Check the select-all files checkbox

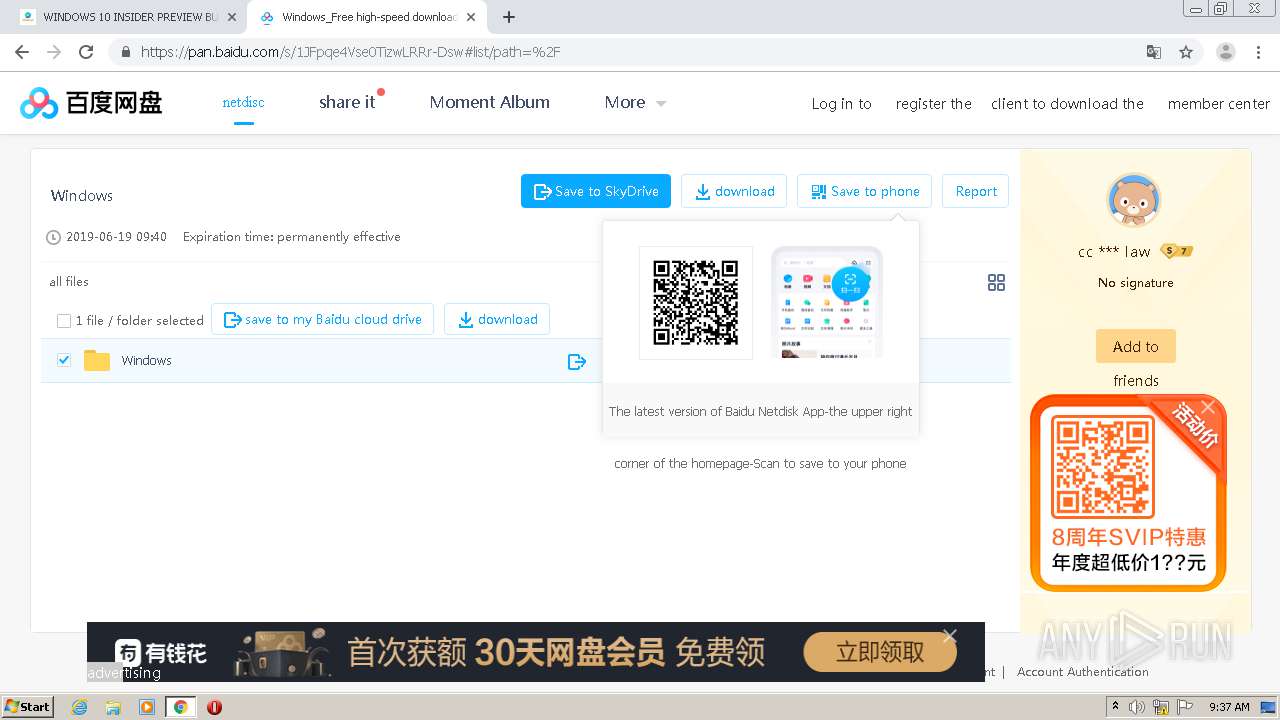[x=64, y=321]
